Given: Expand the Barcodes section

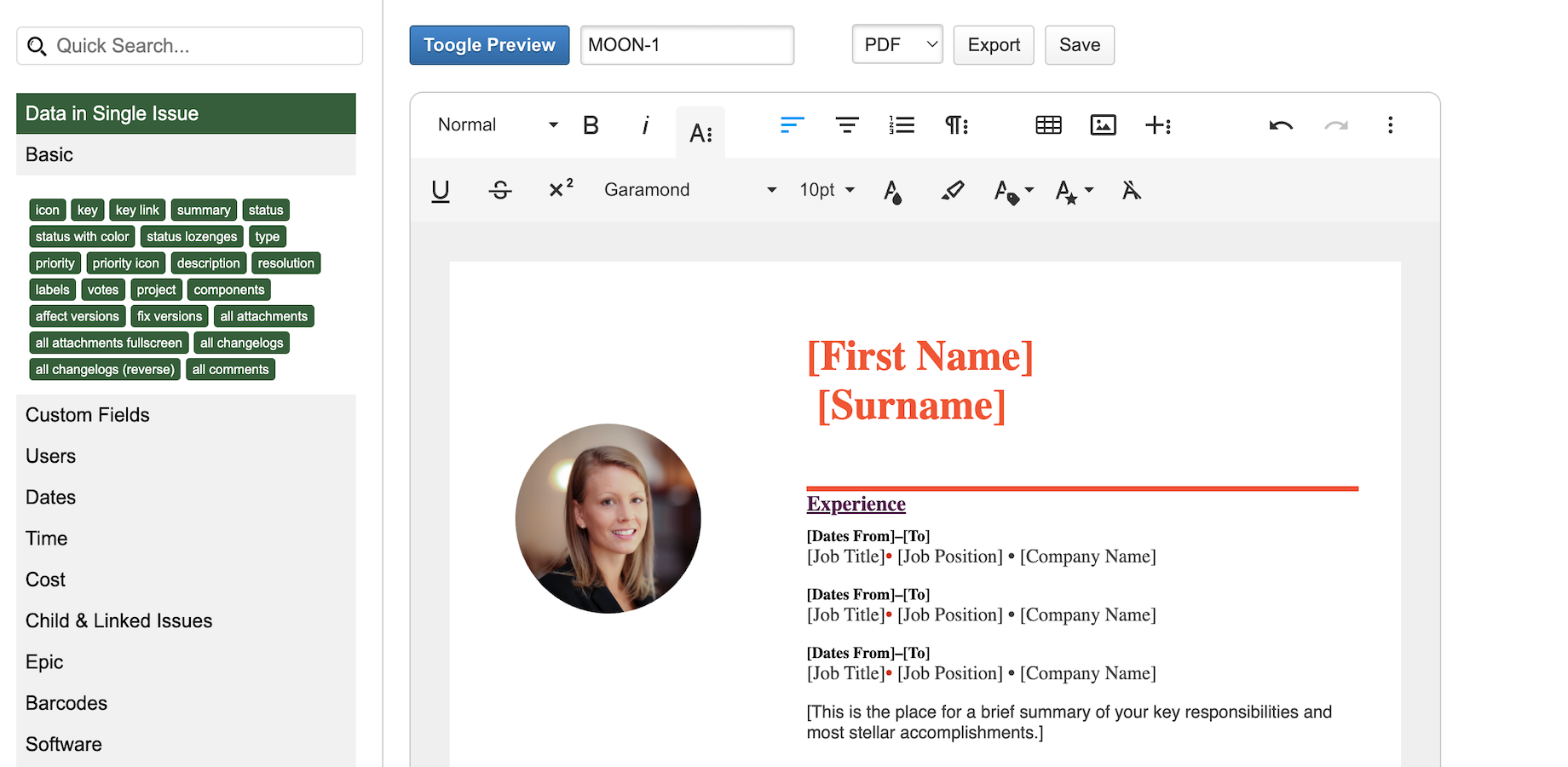Looking at the screenshot, I should 186,703.
